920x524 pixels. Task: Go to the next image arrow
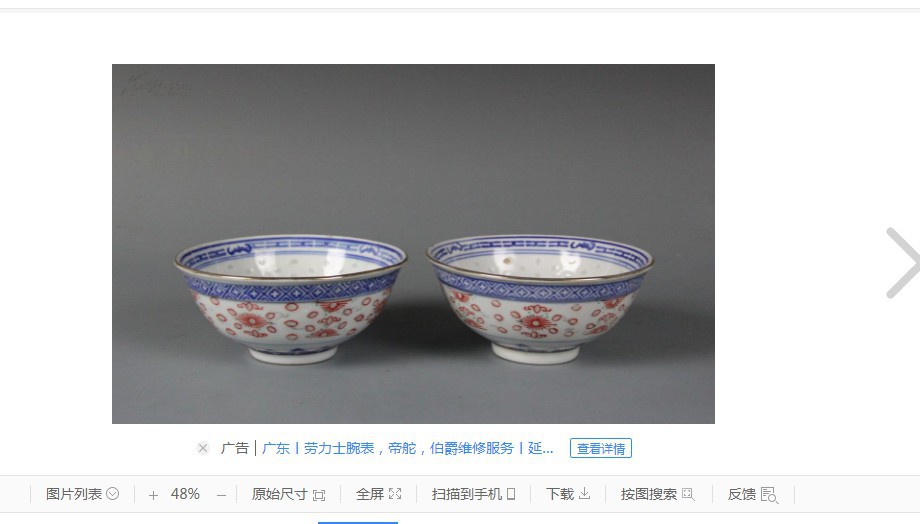[903, 262]
